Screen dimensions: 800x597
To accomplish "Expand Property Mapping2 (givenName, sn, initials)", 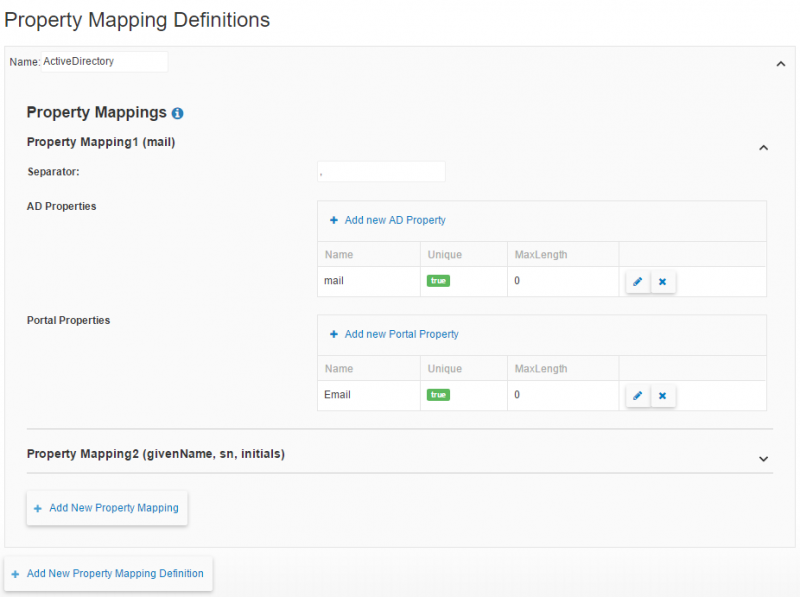I will coord(763,459).
